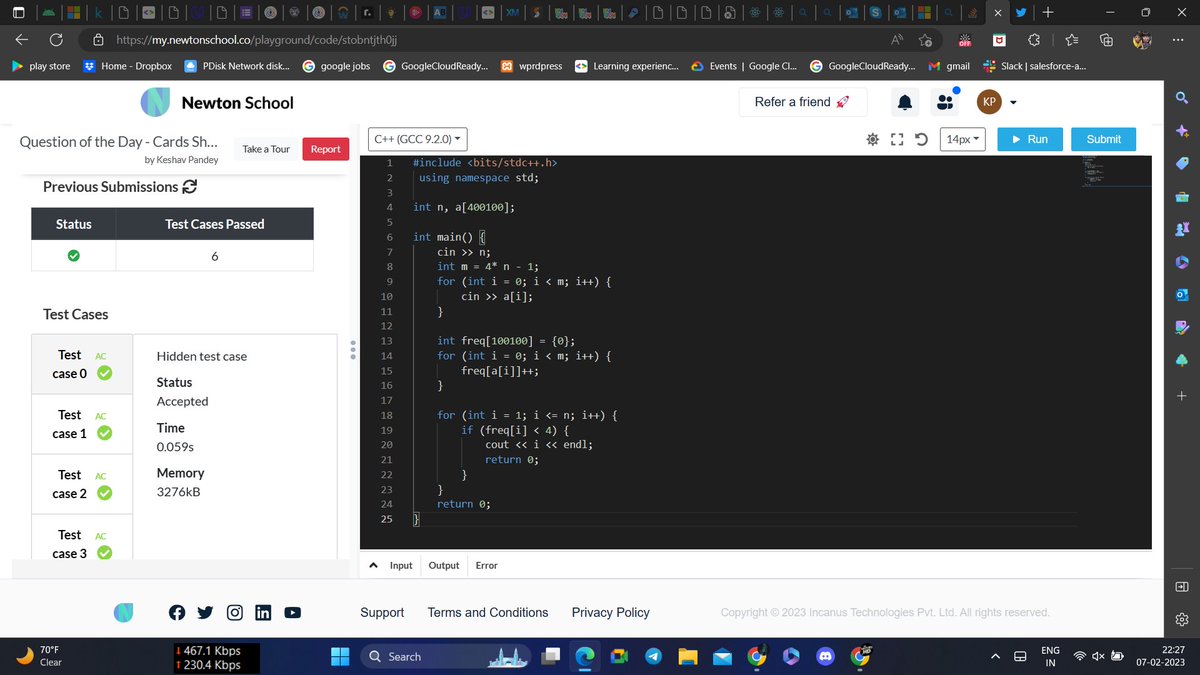Open the Privacy Policy page
This screenshot has width=1200, height=675.
610,612
